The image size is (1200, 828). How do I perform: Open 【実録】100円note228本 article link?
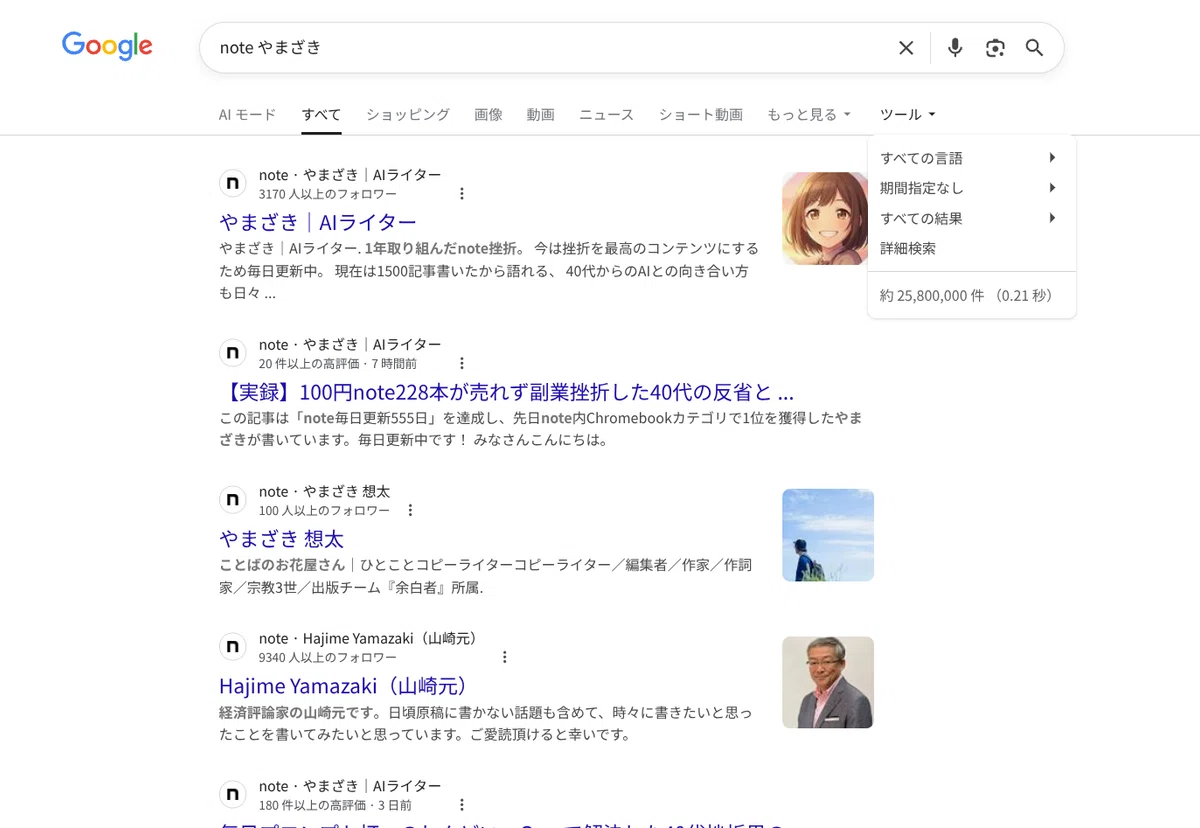coord(507,392)
